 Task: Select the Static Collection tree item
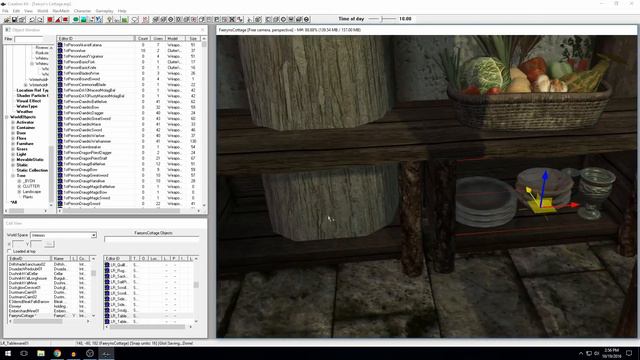click(32, 170)
